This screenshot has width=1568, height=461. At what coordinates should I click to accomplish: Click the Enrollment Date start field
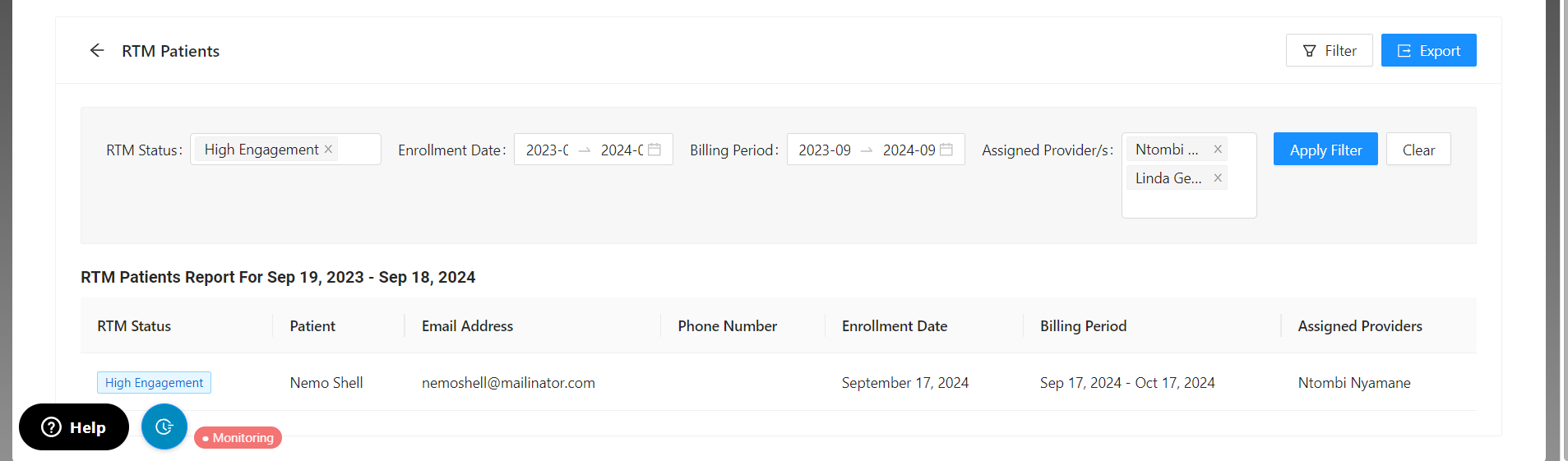coord(547,150)
